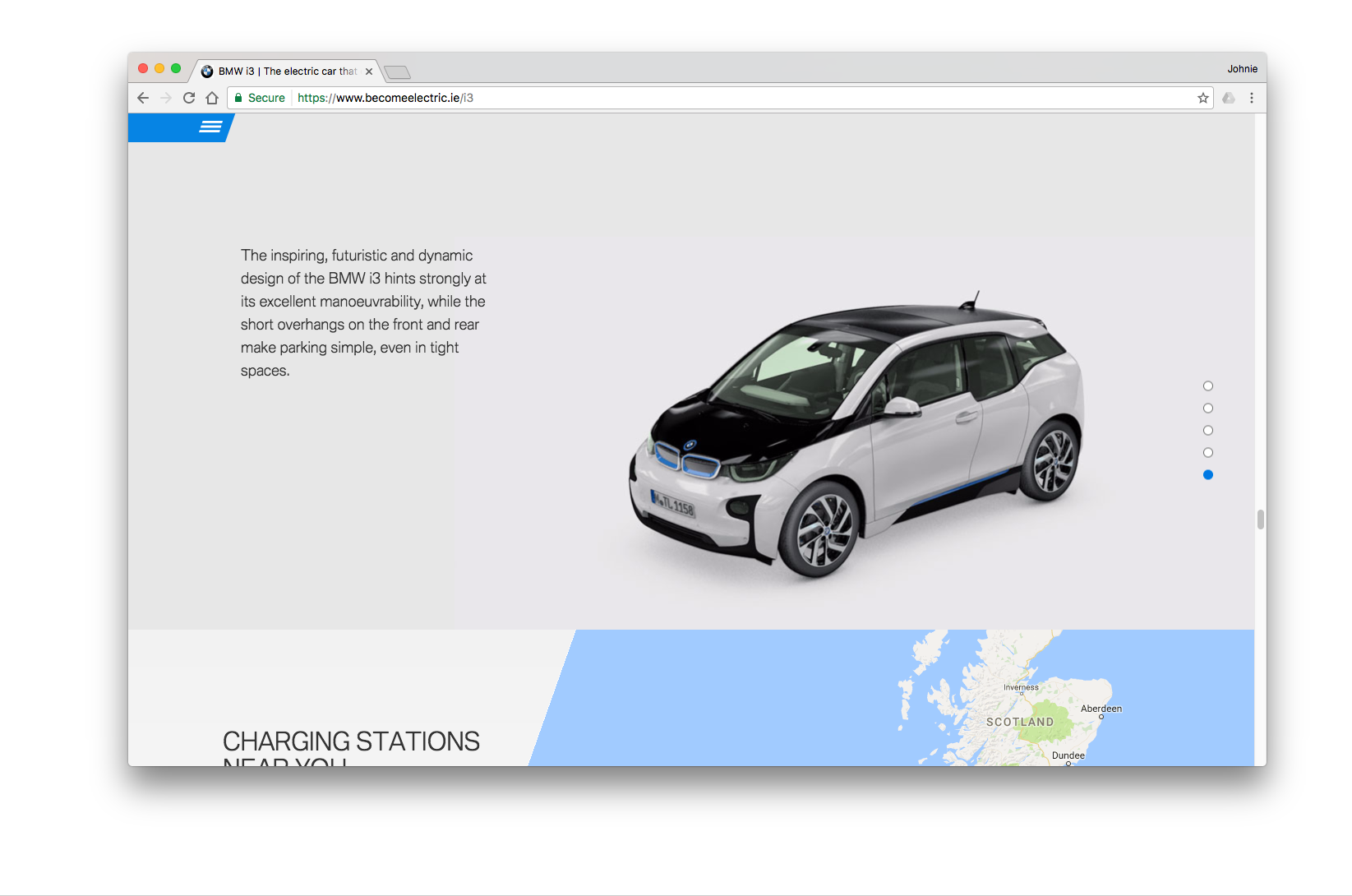Click the browser forward arrow

coord(166,98)
